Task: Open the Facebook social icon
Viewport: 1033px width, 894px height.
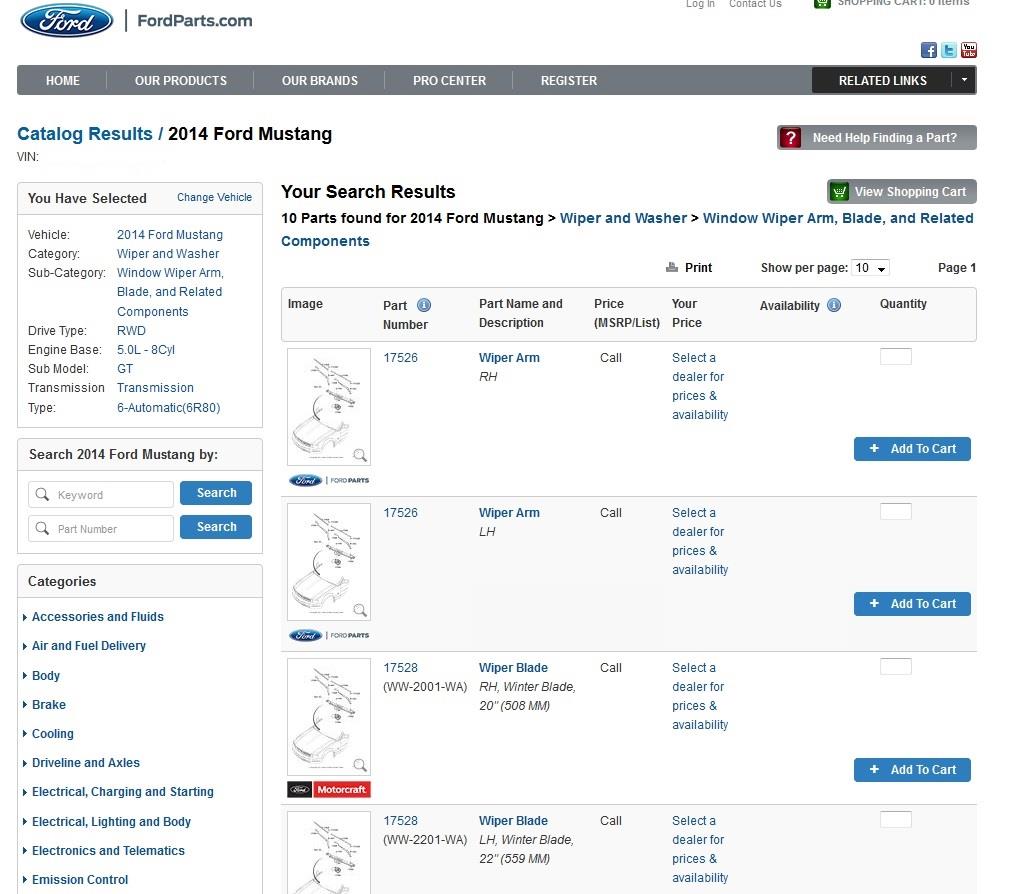Action: pyautogui.click(x=928, y=50)
